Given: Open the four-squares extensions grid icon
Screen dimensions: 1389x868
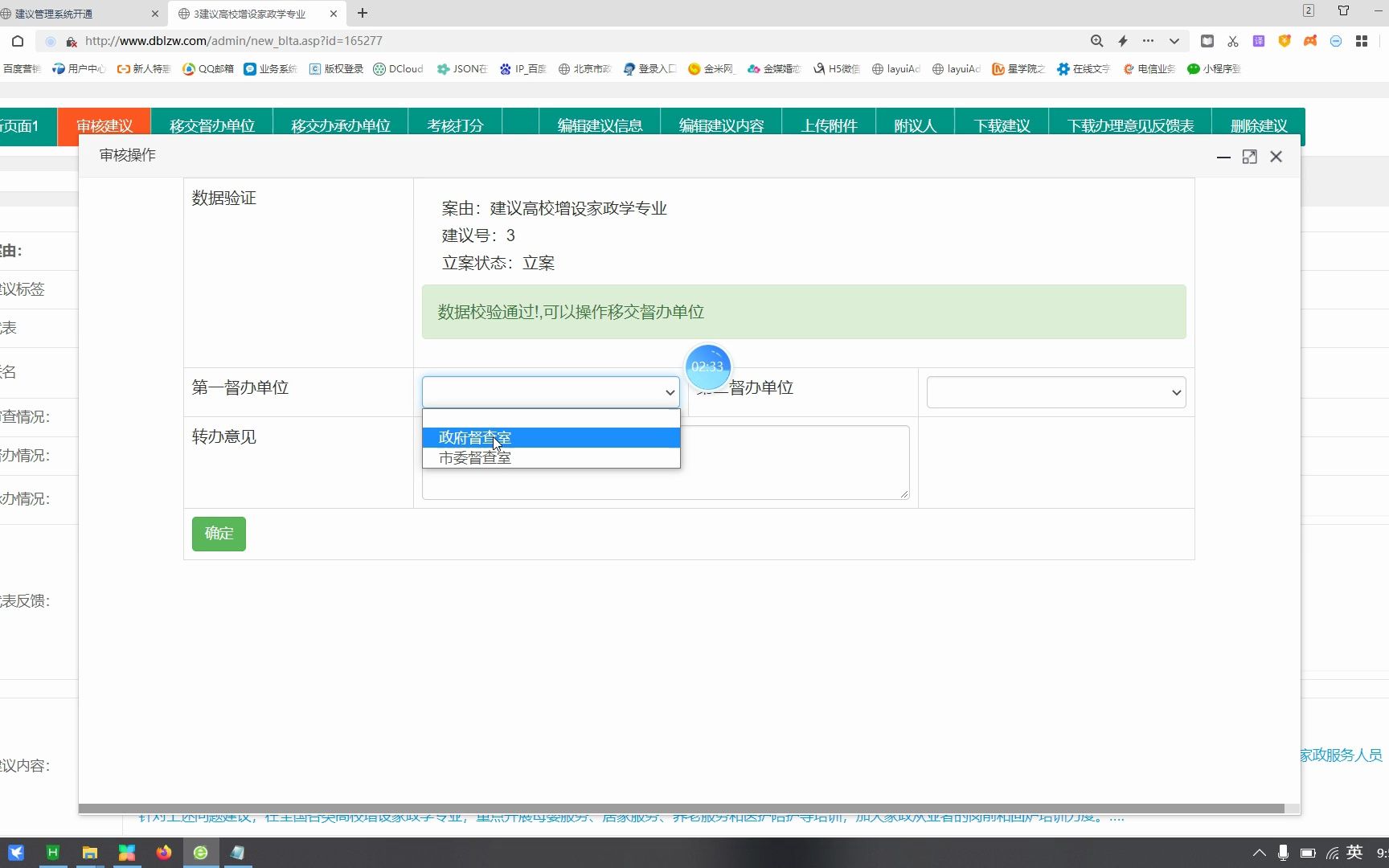Looking at the screenshot, I should [1362, 41].
